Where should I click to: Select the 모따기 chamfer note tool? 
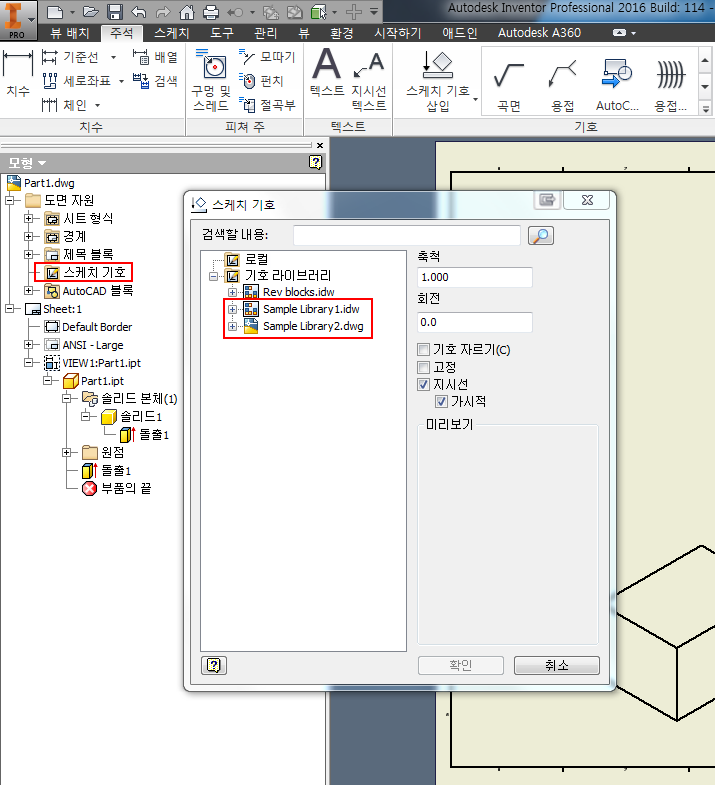pos(267,57)
